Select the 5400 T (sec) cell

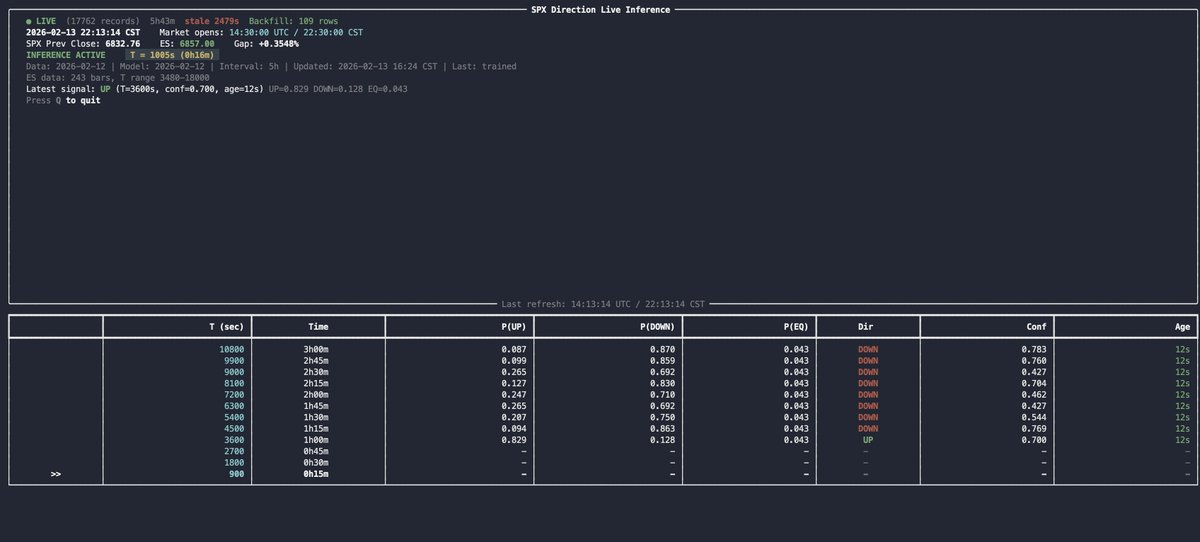(x=234, y=417)
